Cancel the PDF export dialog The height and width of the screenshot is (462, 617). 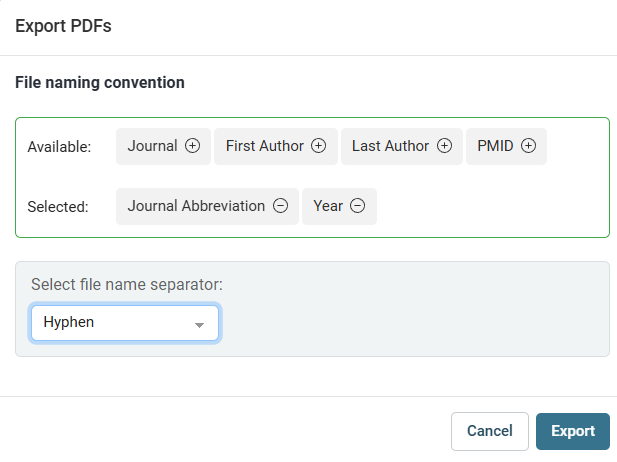tap(489, 431)
